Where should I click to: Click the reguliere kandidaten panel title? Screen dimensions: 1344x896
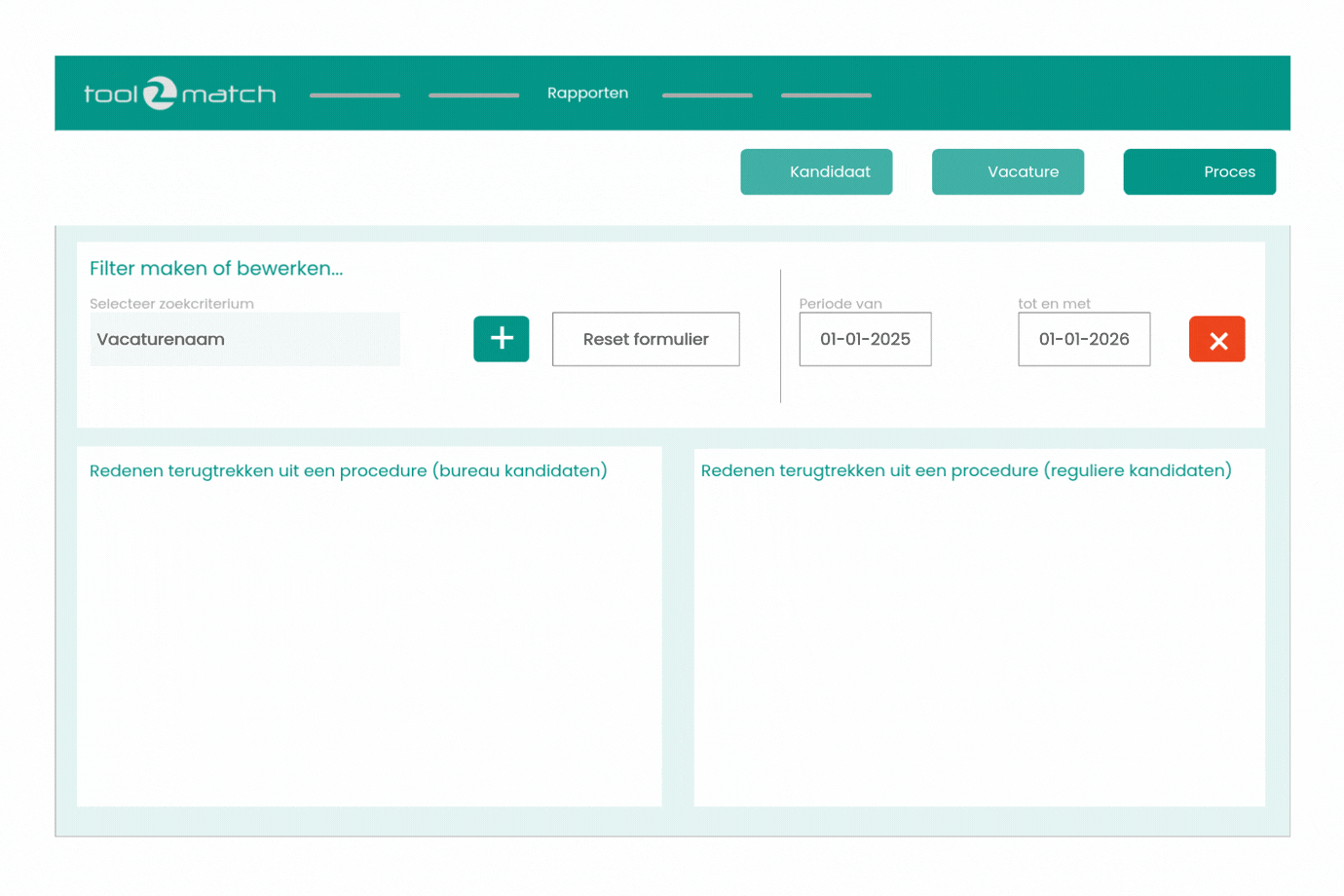click(x=965, y=470)
